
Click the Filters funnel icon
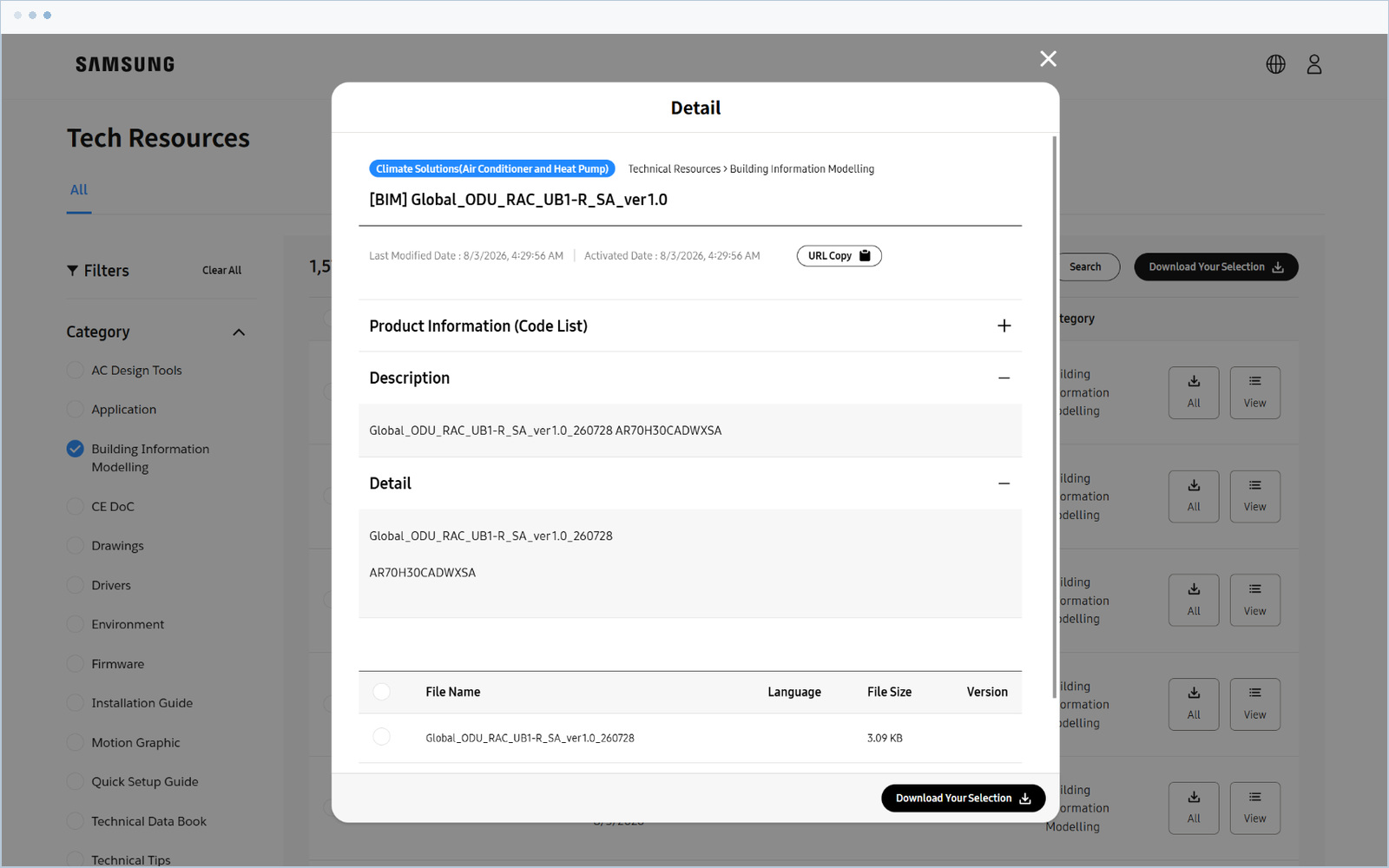(72, 271)
